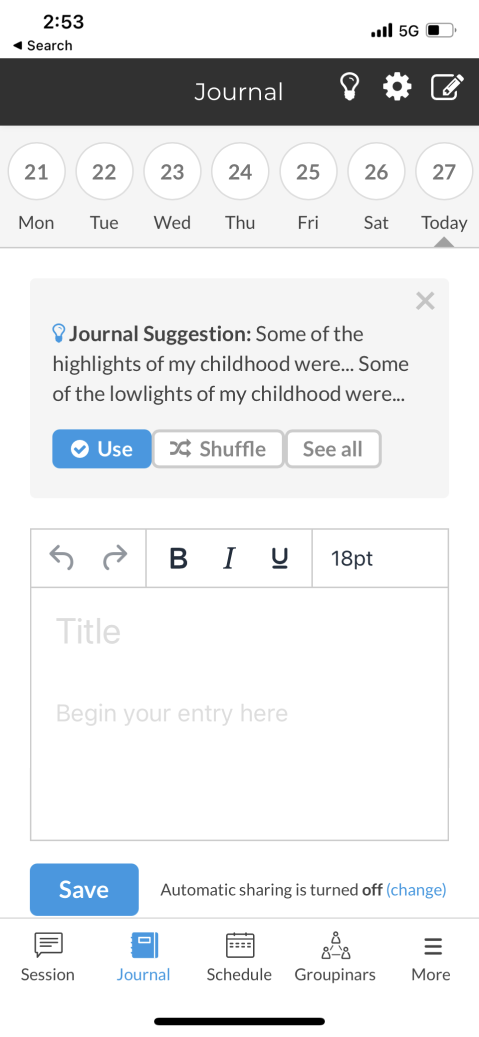Screen dimensions: 479x1037
Task: Toggle bold formatting
Action: point(178,559)
